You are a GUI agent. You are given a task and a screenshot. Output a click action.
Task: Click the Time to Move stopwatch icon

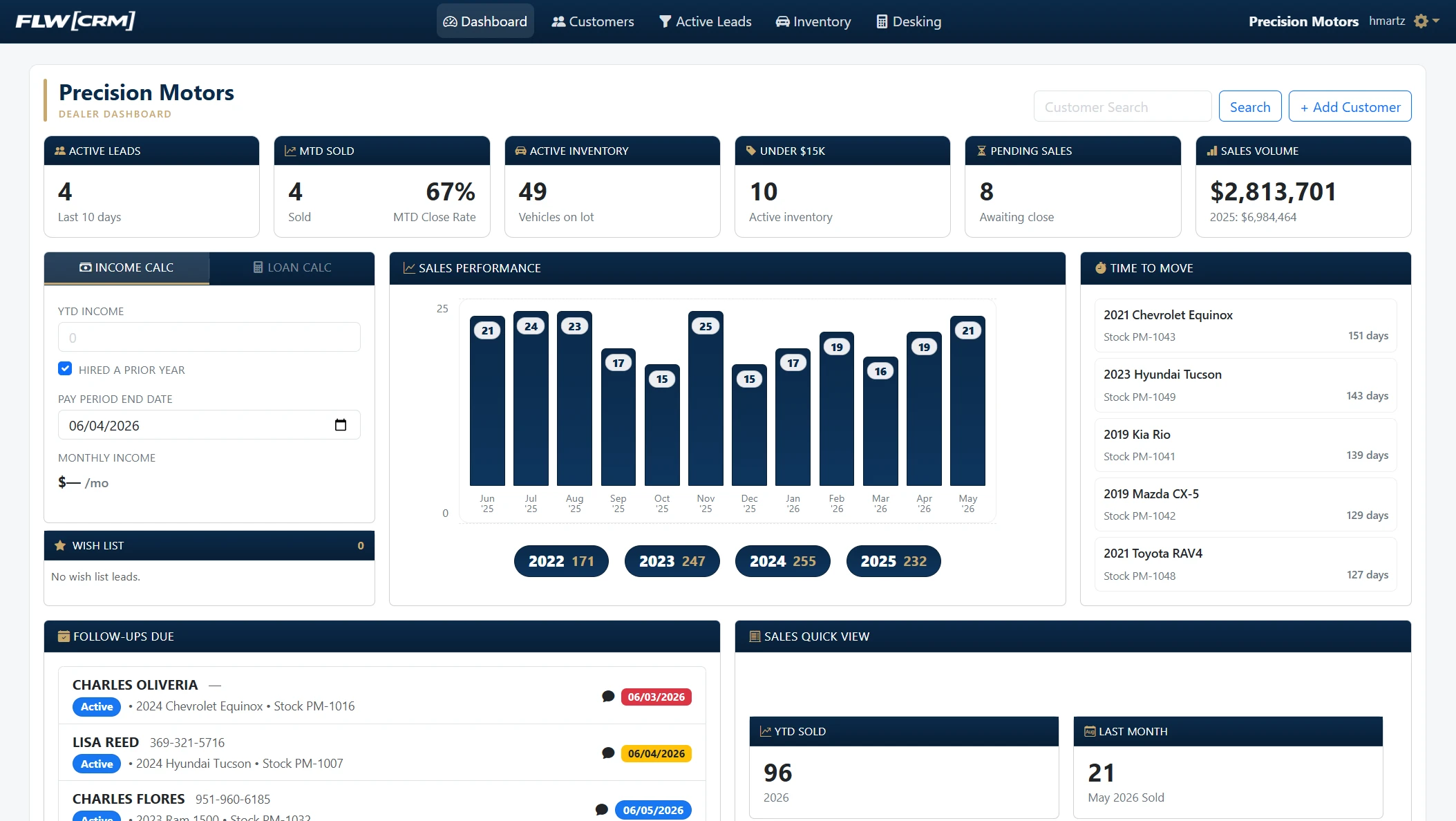[1101, 268]
